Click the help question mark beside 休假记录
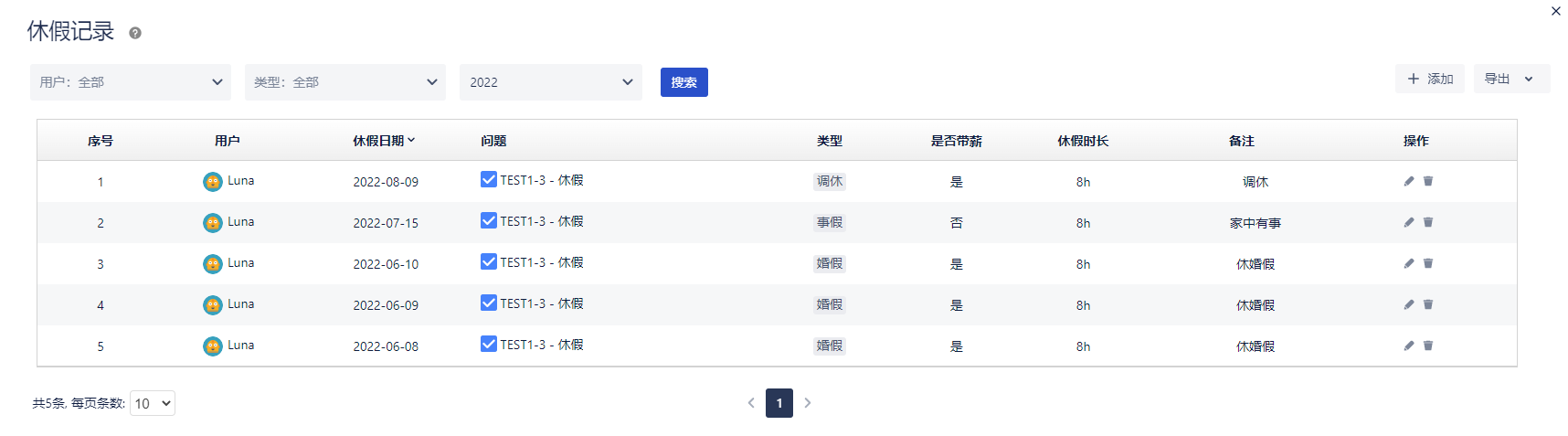Screen dimensions: 1568x436 click(x=135, y=33)
